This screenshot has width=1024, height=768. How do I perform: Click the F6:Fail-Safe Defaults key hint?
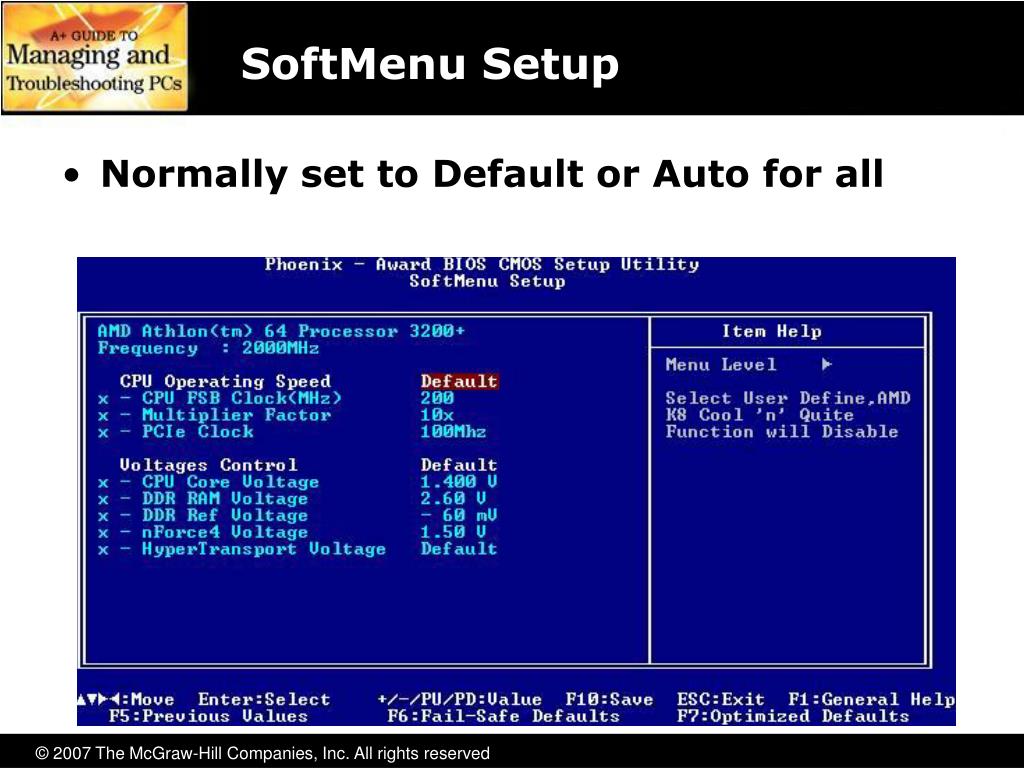pyautogui.click(x=504, y=716)
